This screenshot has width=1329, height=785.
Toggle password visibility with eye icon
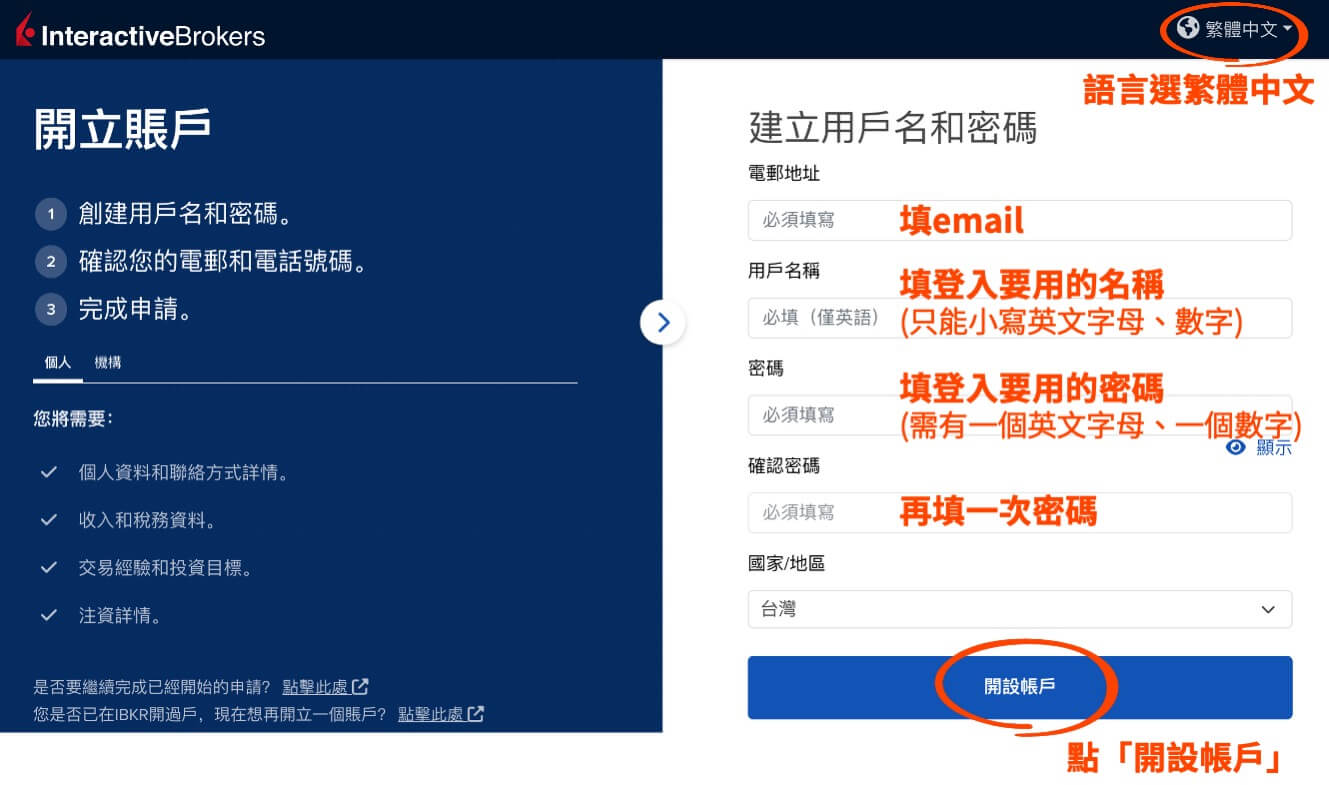(1236, 447)
